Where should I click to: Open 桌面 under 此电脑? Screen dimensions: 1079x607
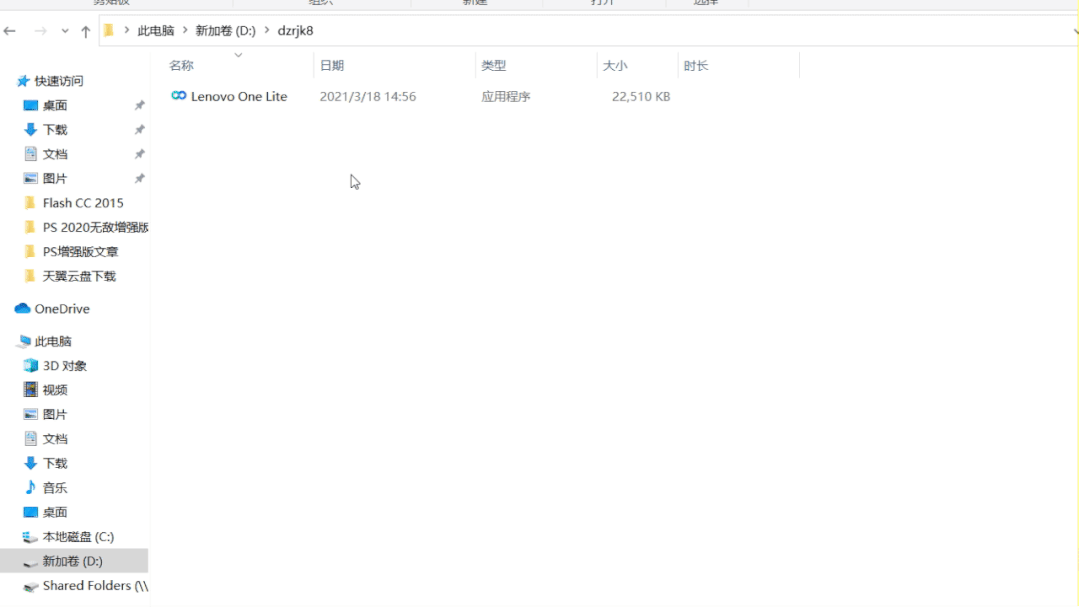coord(54,512)
